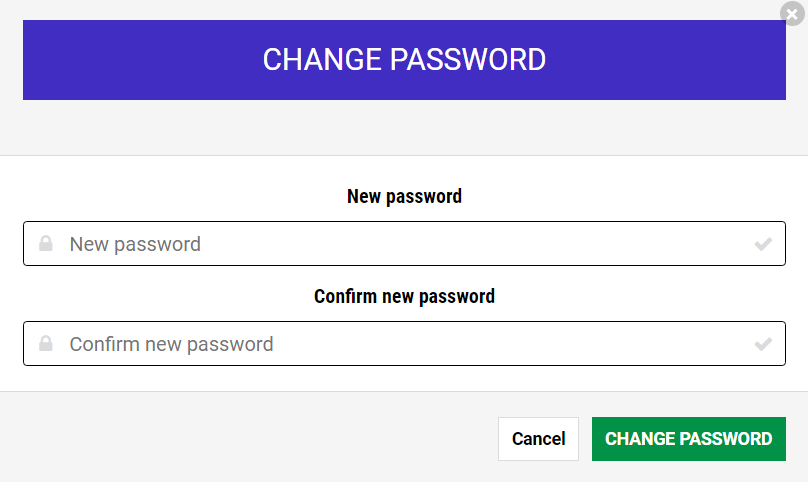Click the validation tick at the end of the first password field
This screenshot has width=808, height=482.
(x=763, y=244)
